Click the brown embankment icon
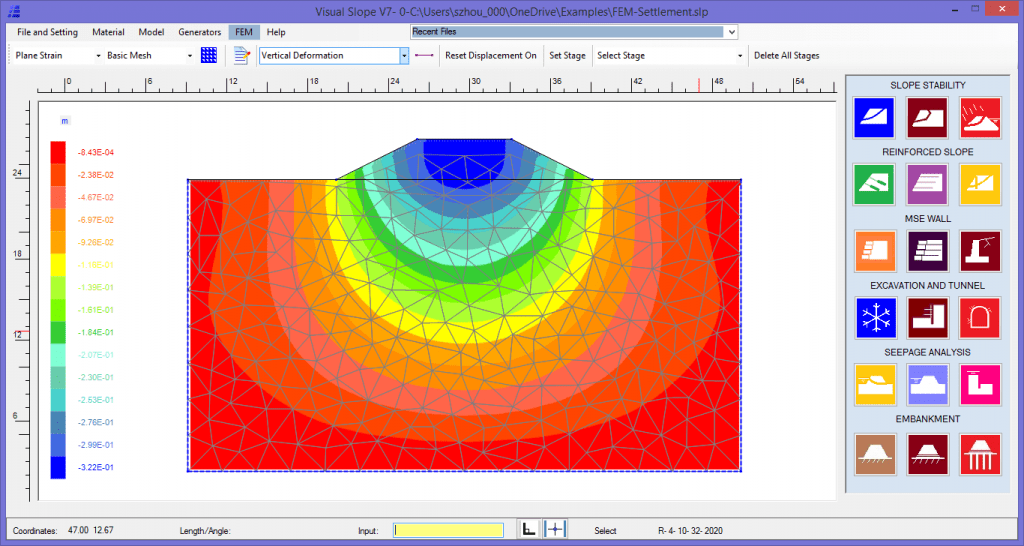Viewport: 1024px width, 546px height. point(875,454)
